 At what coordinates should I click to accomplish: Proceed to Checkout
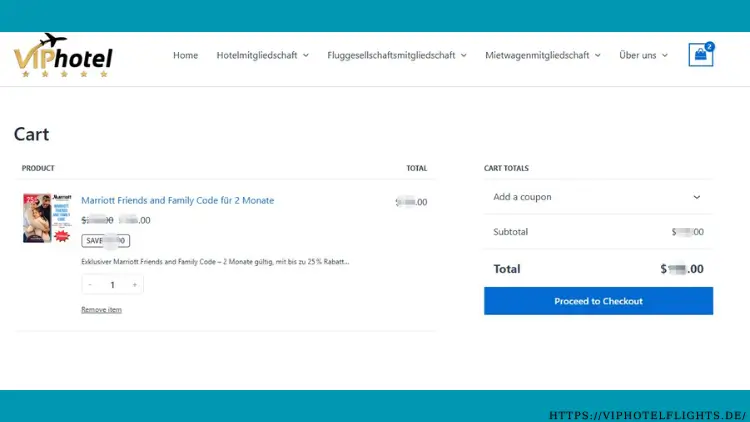pos(598,301)
